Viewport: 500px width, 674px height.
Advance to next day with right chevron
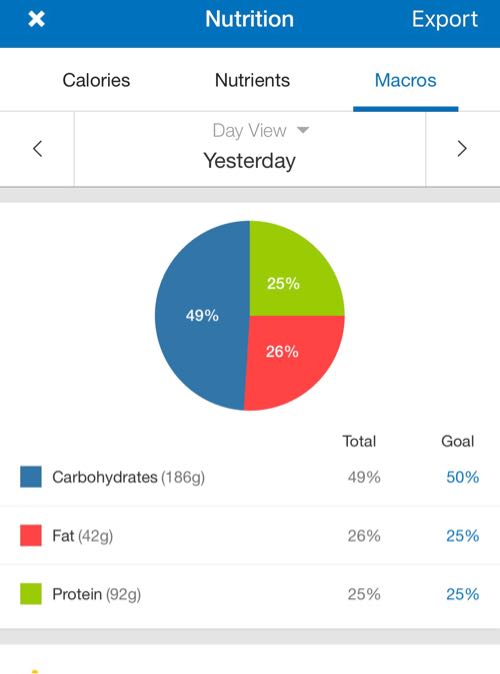(x=462, y=149)
